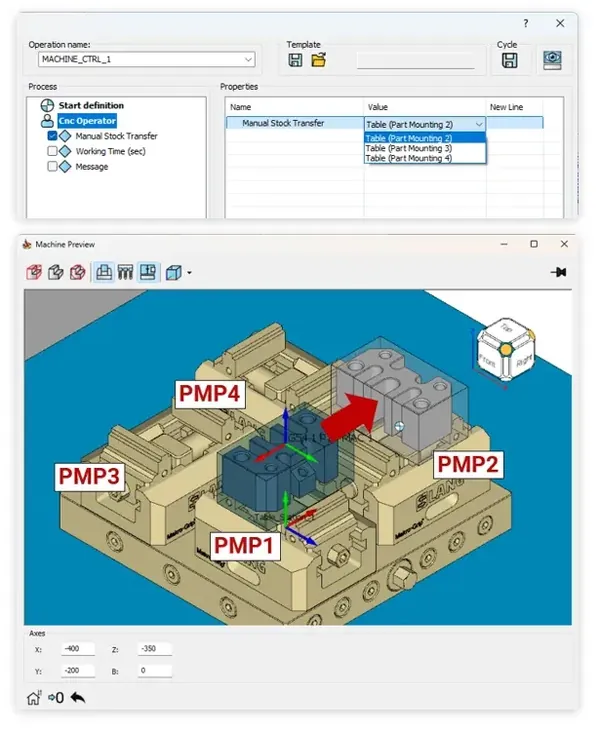
Task: Close the operation dialog window
Action: coord(560,23)
